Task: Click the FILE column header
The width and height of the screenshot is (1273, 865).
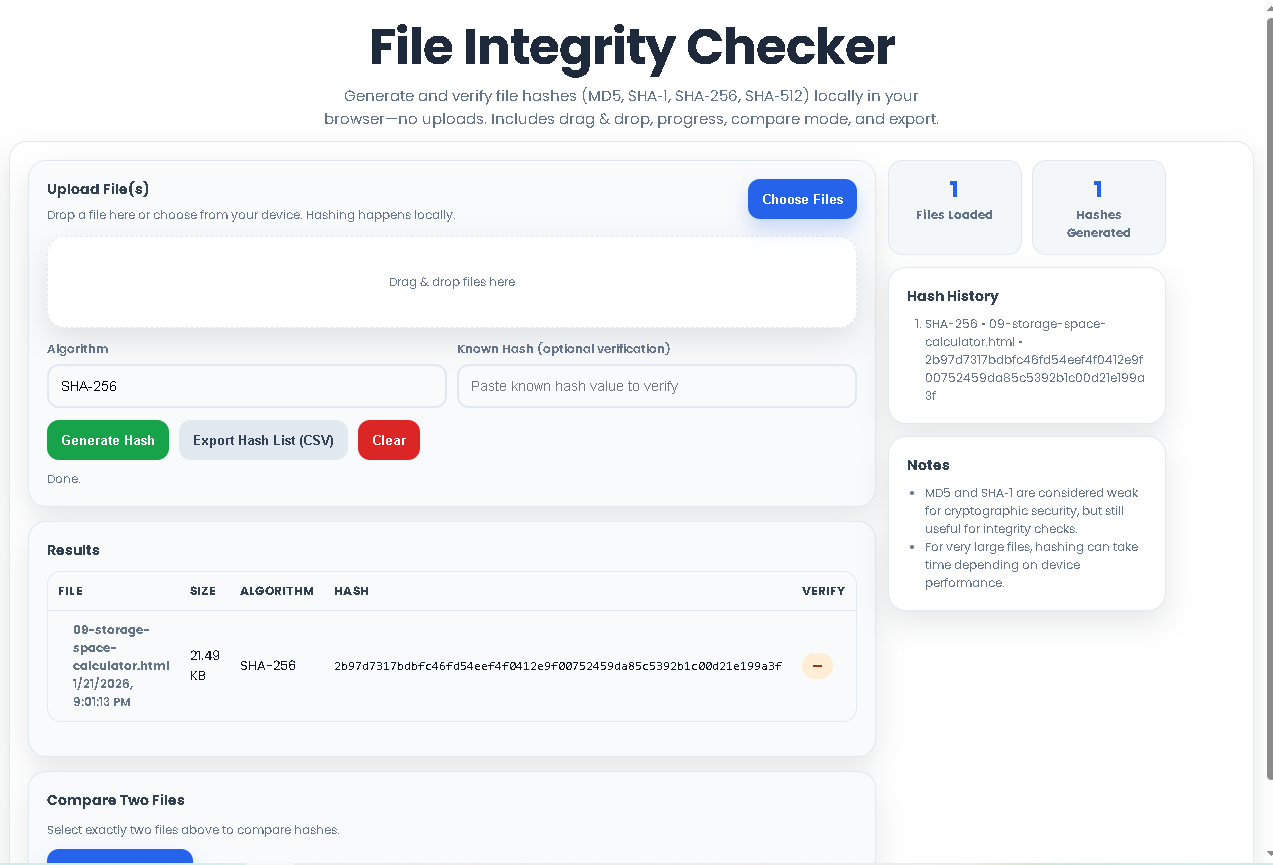Action: click(x=70, y=591)
